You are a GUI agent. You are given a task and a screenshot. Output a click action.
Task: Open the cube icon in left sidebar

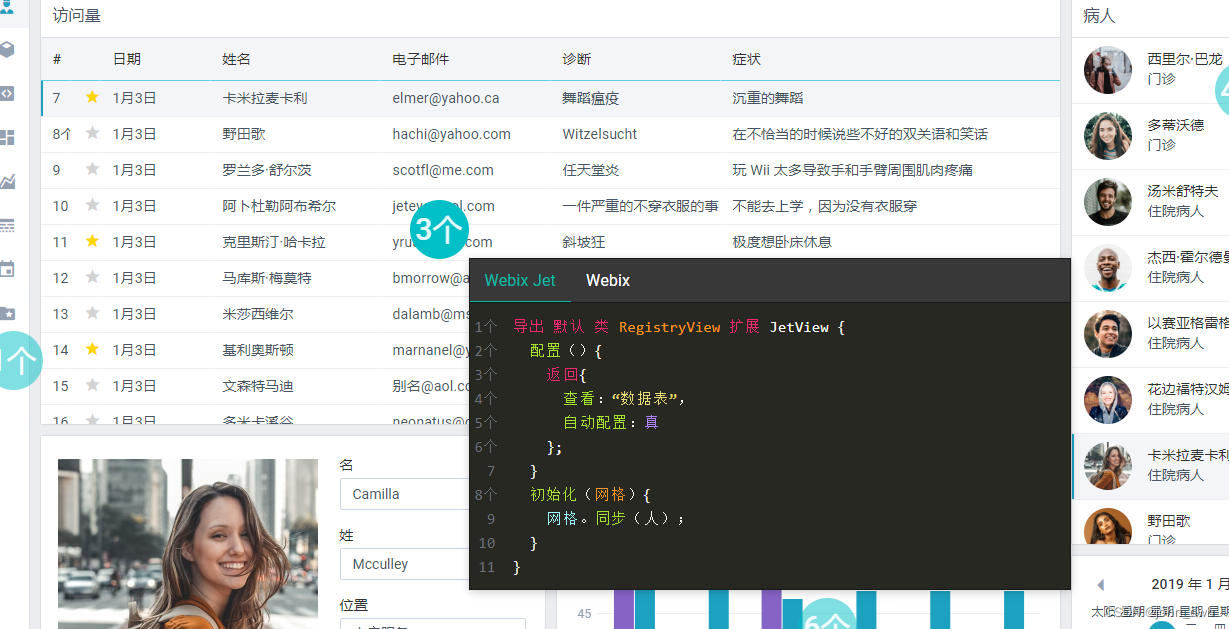(7, 49)
